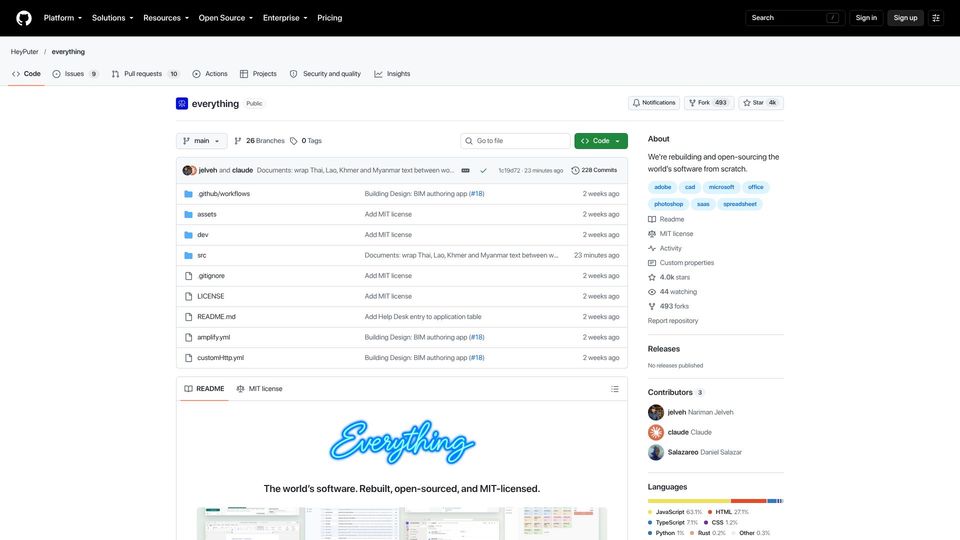
Task: Open the customHttp.yml file
Action: (x=220, y=358)
